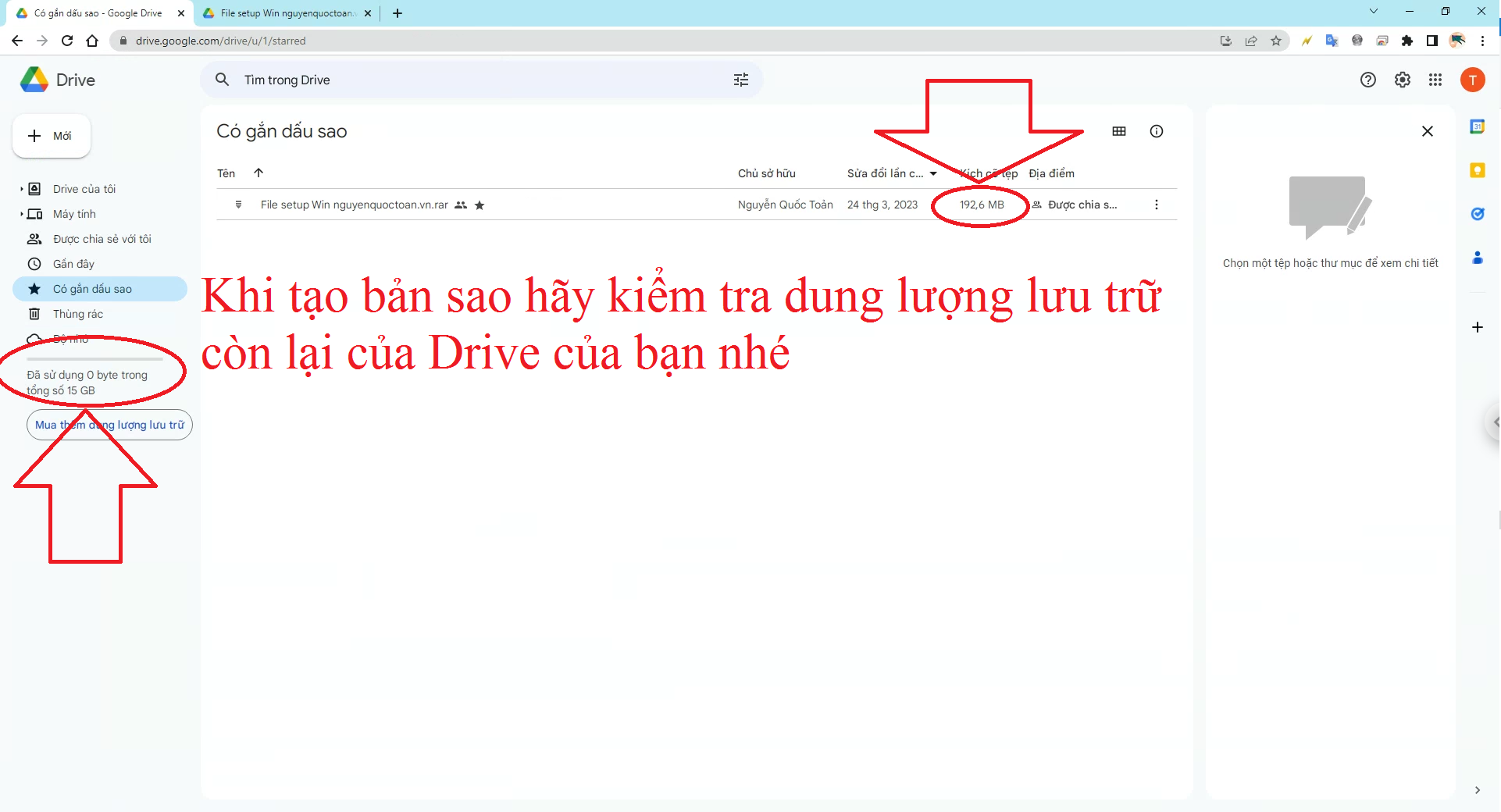
Task: Go back in browser history
Action: click(x=17, y=41)
